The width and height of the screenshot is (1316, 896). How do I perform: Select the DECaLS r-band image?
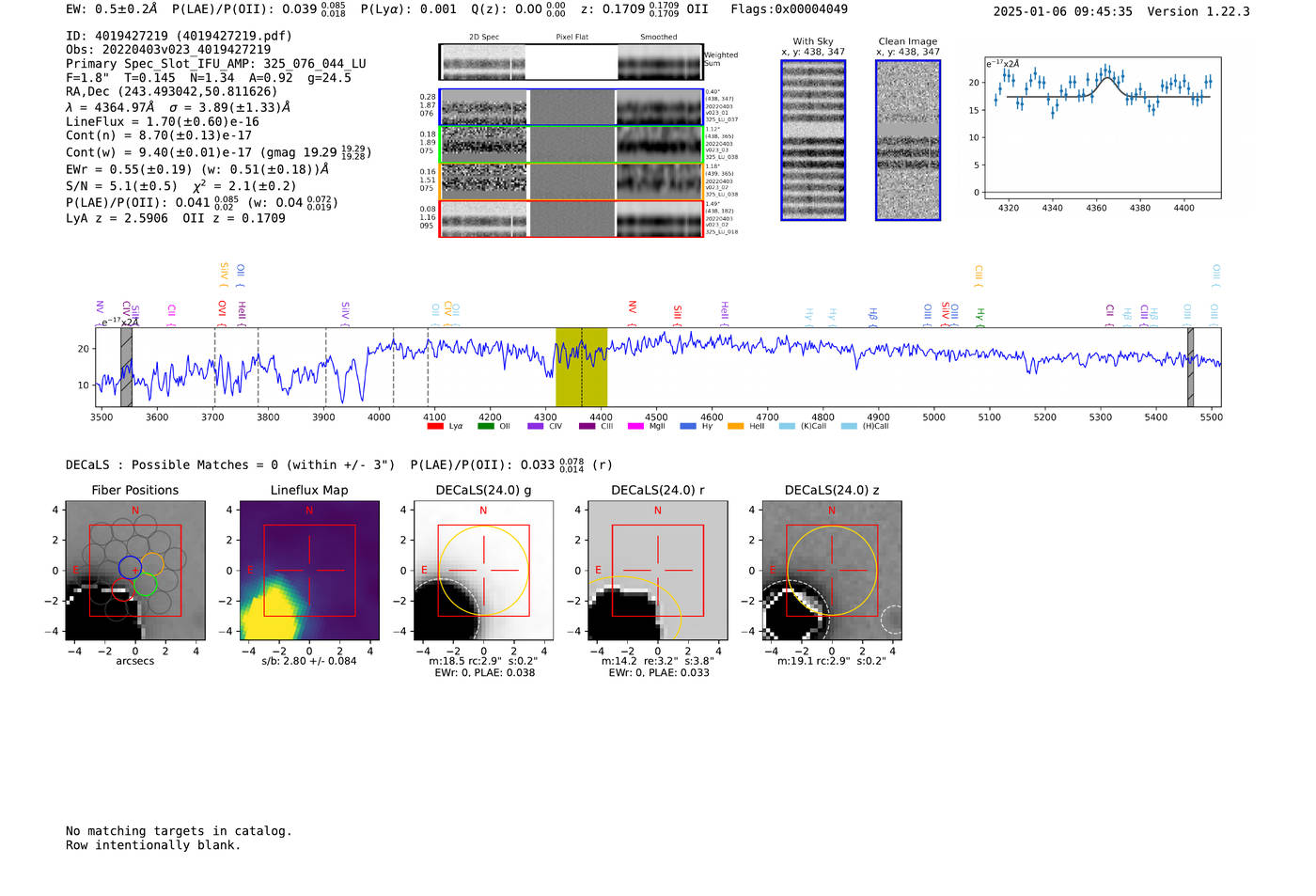(x=657, y=570)
